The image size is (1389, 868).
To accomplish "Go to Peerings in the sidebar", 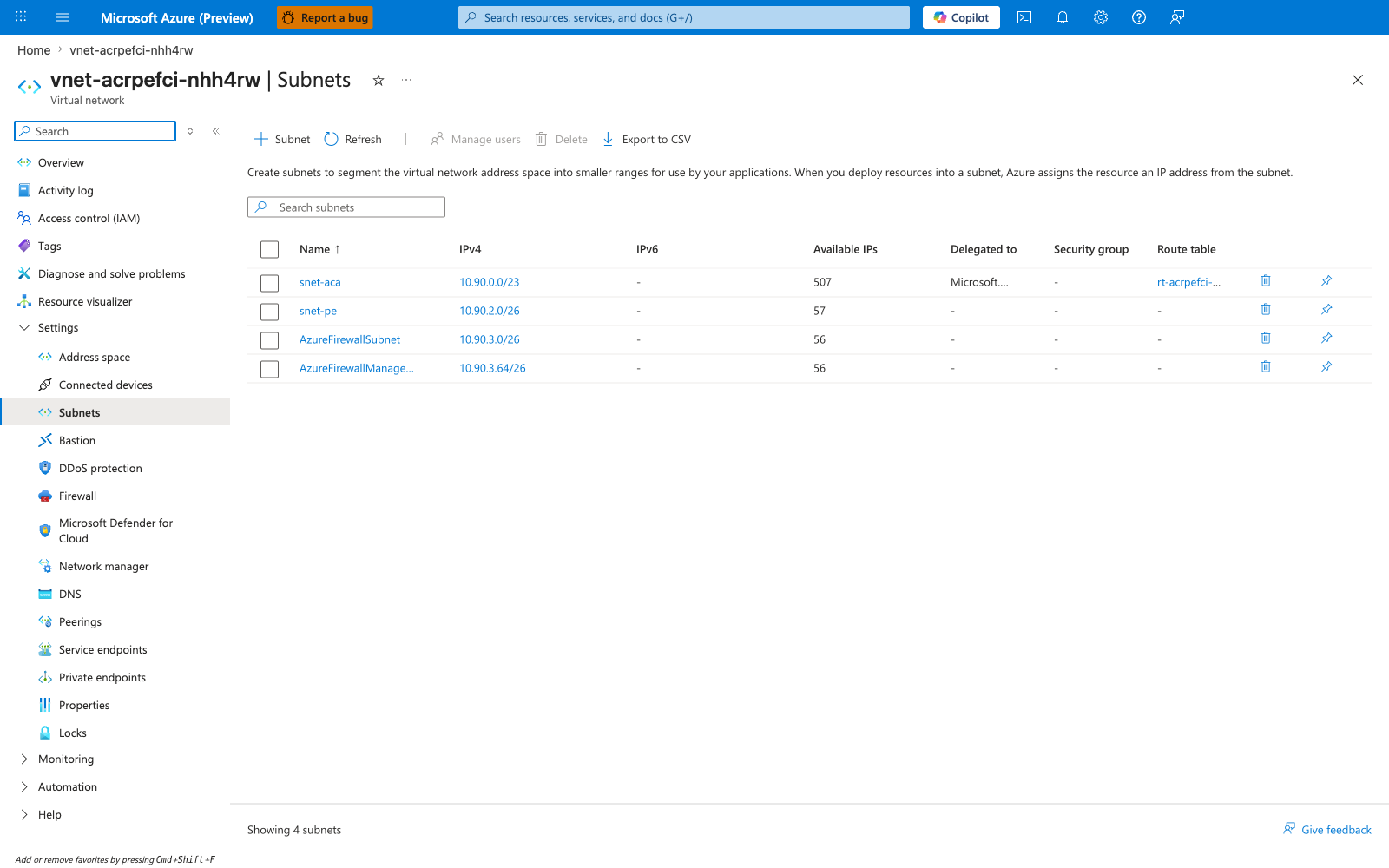I will pos(80,621).
